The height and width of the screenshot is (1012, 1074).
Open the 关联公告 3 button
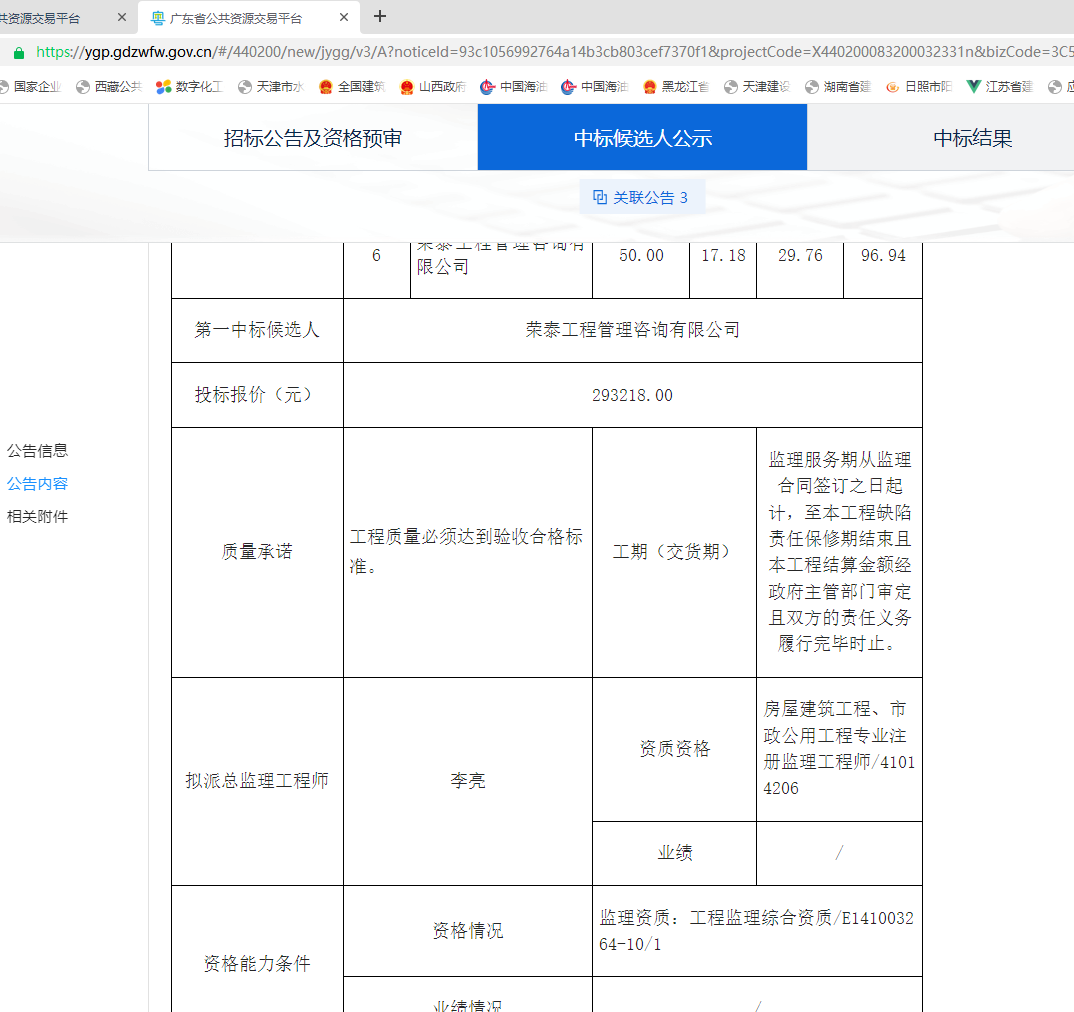coord(642,197)
